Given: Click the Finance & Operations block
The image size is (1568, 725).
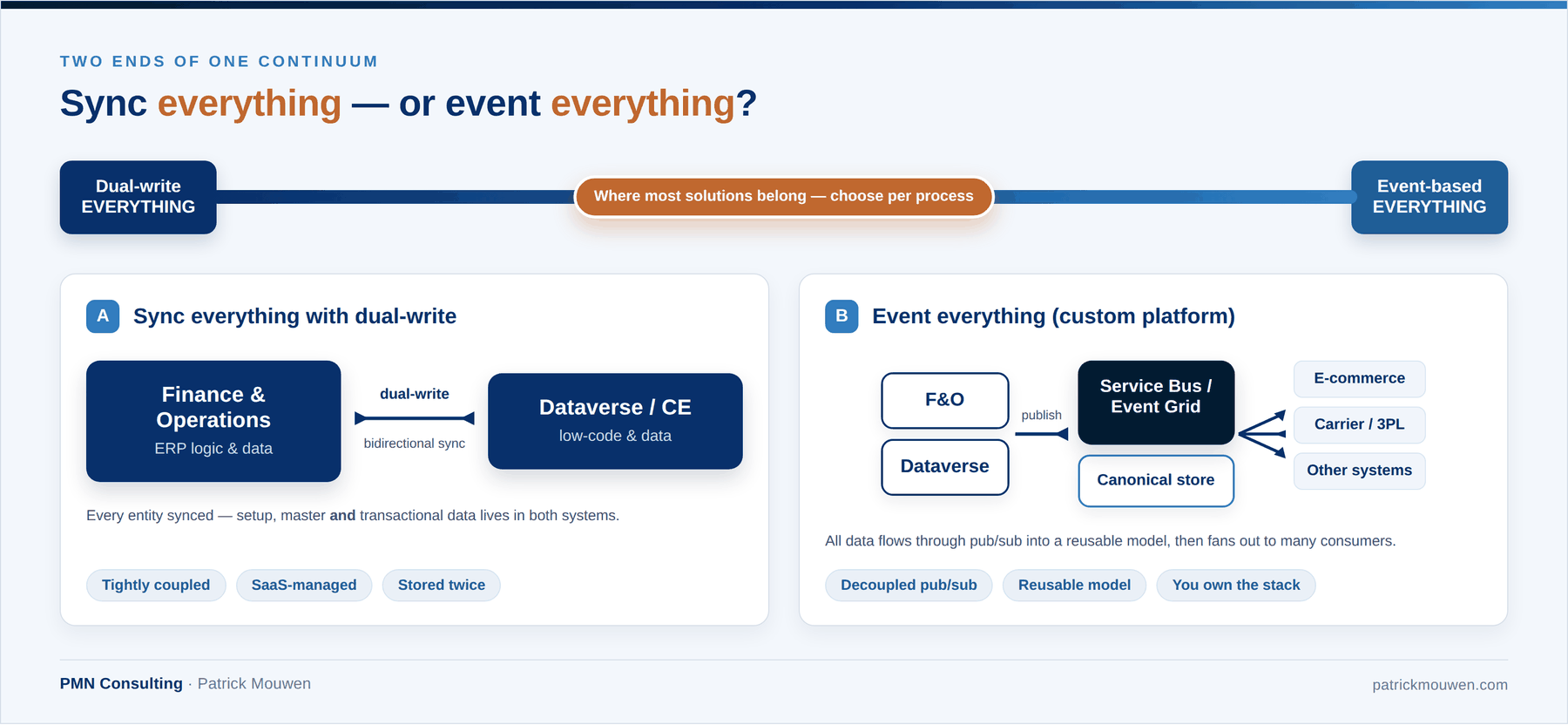Looking at the screenshot, I should coord(213,421).
